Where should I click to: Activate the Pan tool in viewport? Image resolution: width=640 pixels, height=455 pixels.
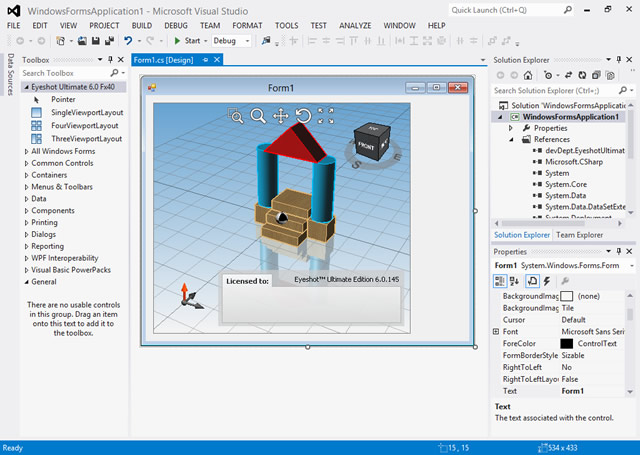point(280,116)
